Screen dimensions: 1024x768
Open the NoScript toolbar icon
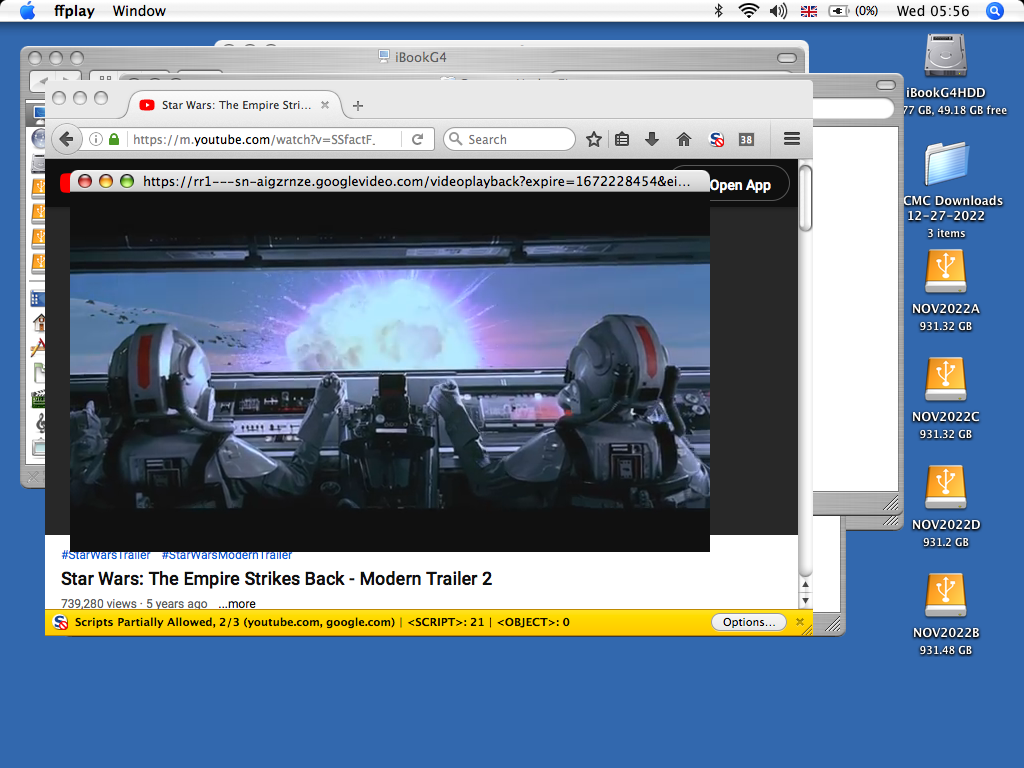pyautogui.click(x=716, y=139)
